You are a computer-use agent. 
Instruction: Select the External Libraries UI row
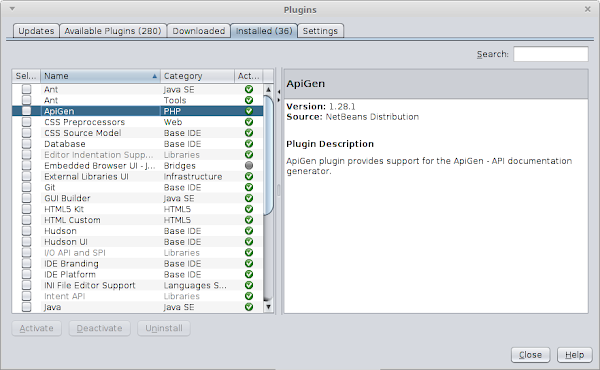tap(137, 176)
